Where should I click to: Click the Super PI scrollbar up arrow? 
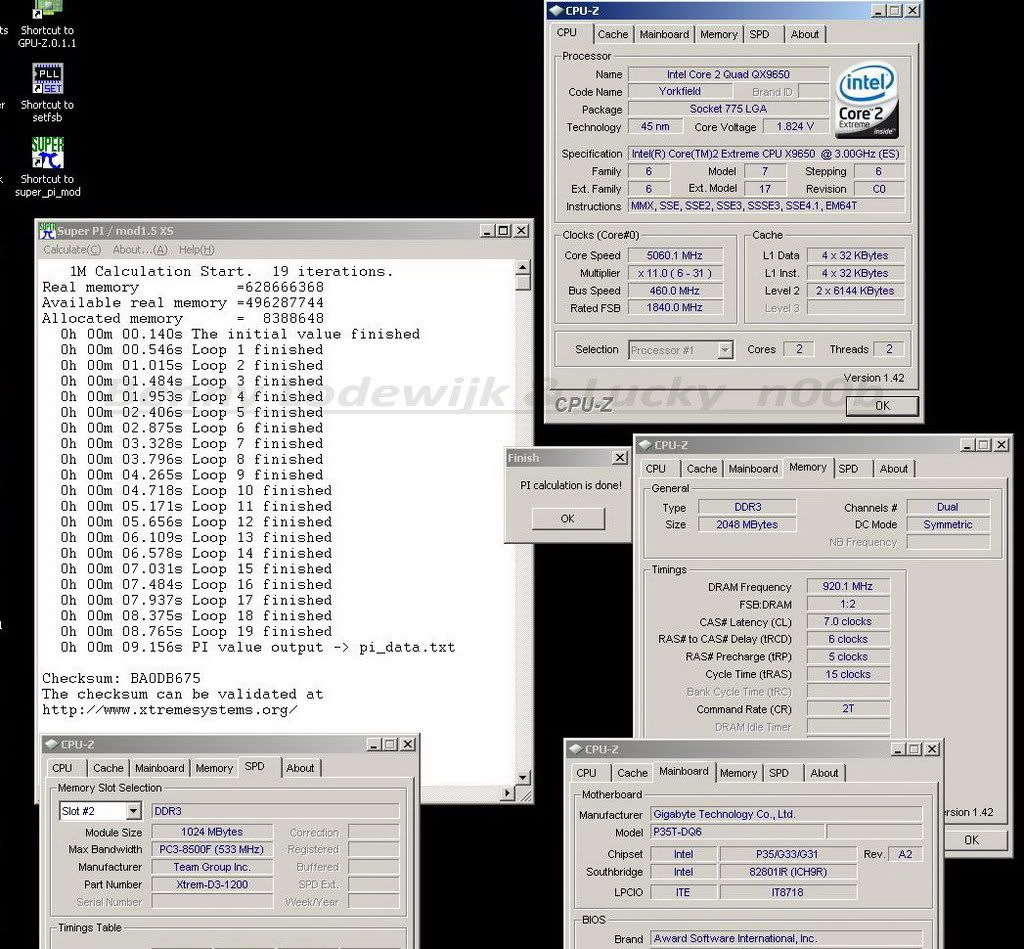522,267
